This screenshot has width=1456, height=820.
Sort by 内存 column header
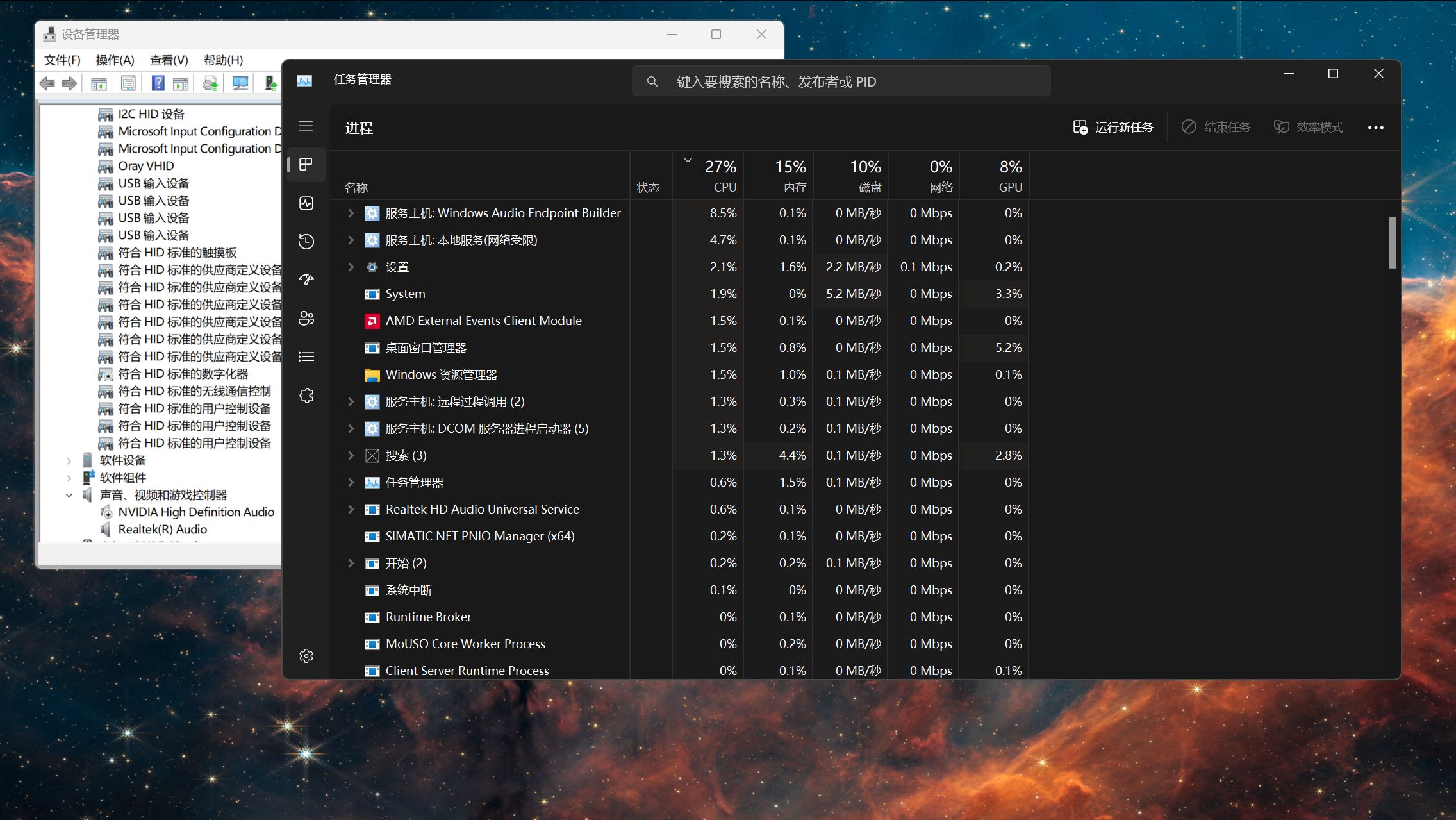pos(779,175)
